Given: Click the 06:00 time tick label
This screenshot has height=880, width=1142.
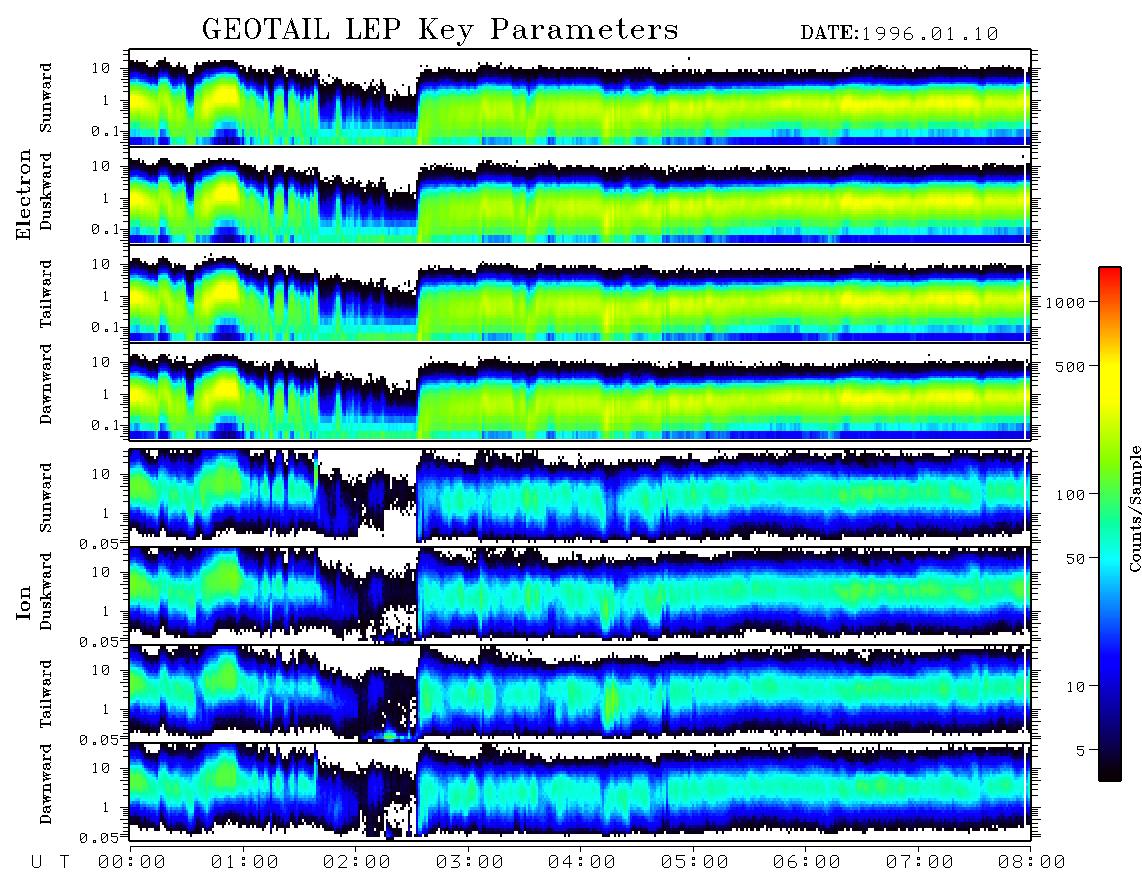Looking at the screenshot, I should (807, 863).
